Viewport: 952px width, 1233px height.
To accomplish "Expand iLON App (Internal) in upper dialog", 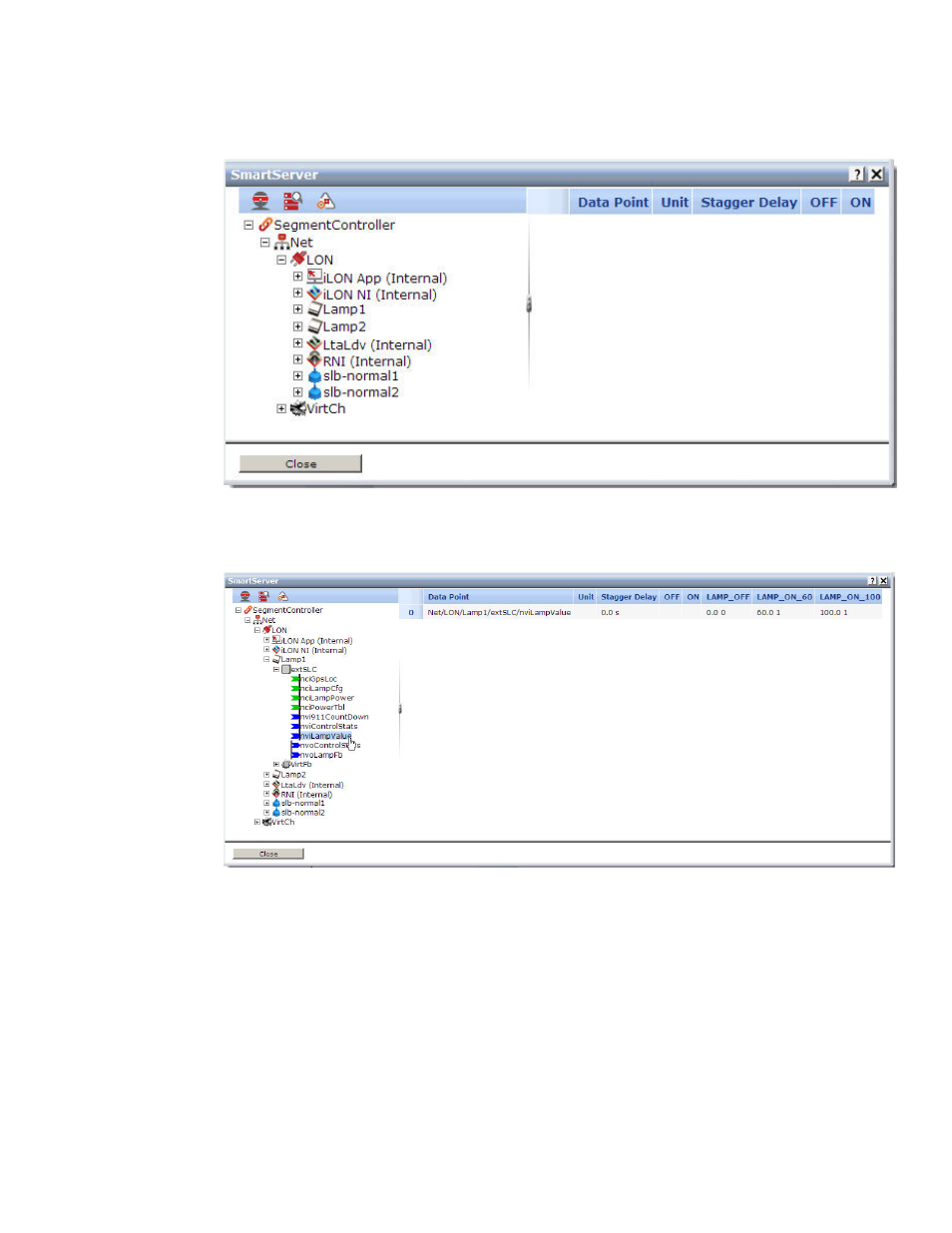I will pyautogui.click(x=297, y=277).
